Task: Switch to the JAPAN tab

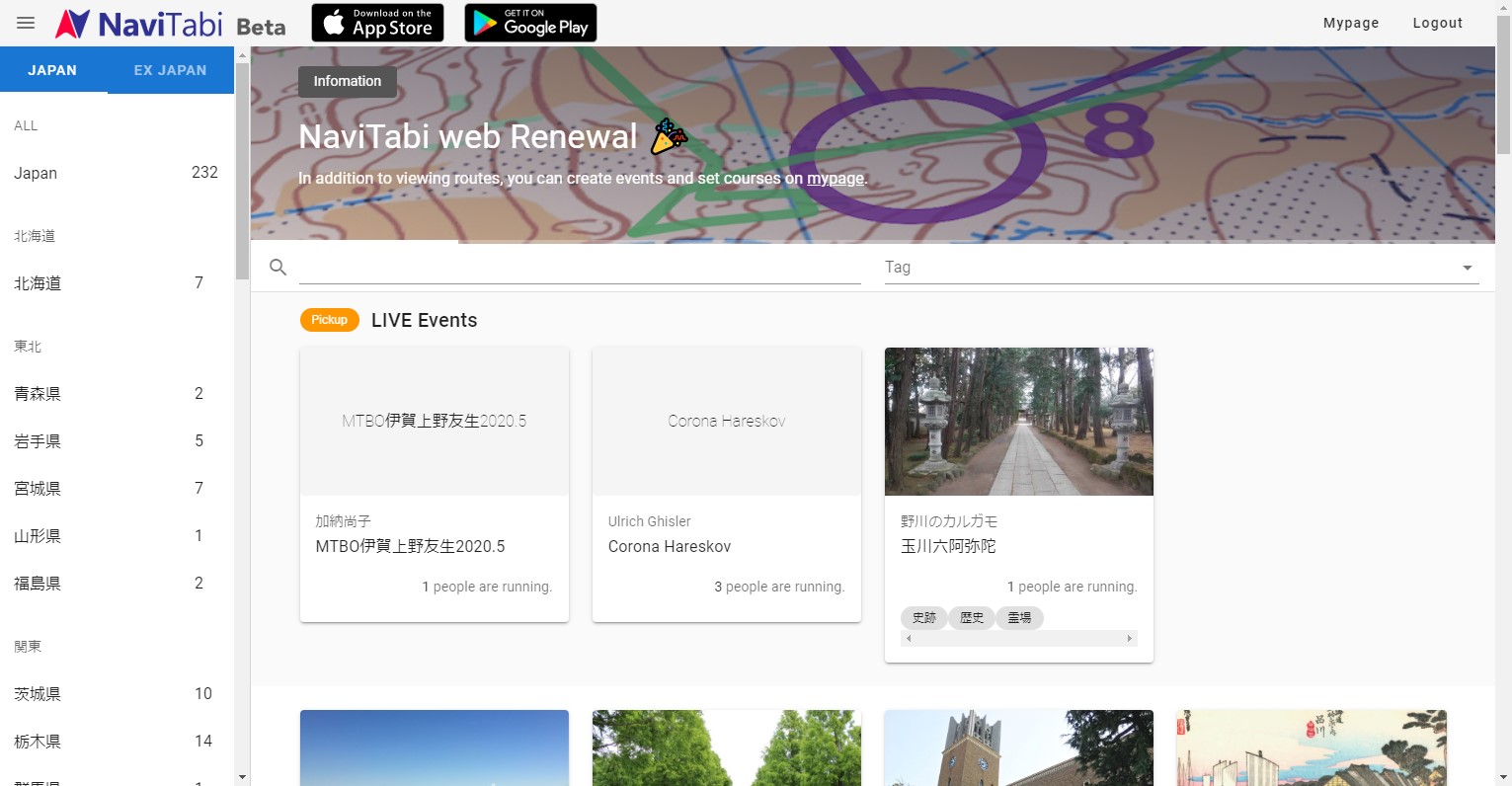Action: click(x=52, y=70)
